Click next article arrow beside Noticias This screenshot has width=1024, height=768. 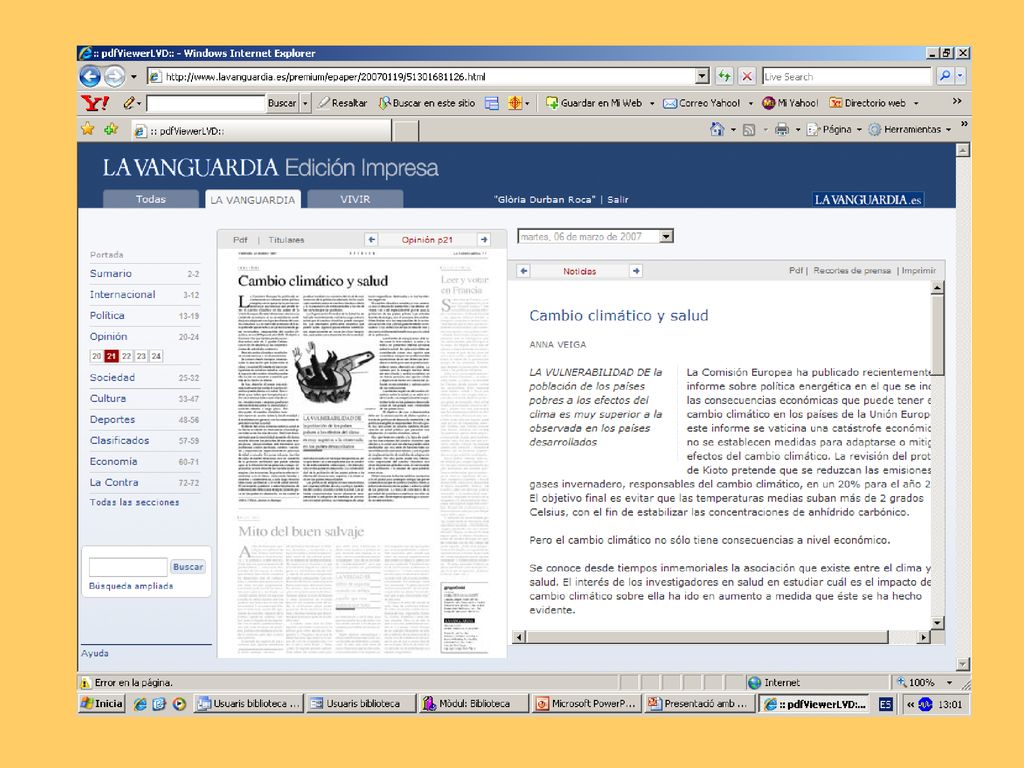(636, 270)
